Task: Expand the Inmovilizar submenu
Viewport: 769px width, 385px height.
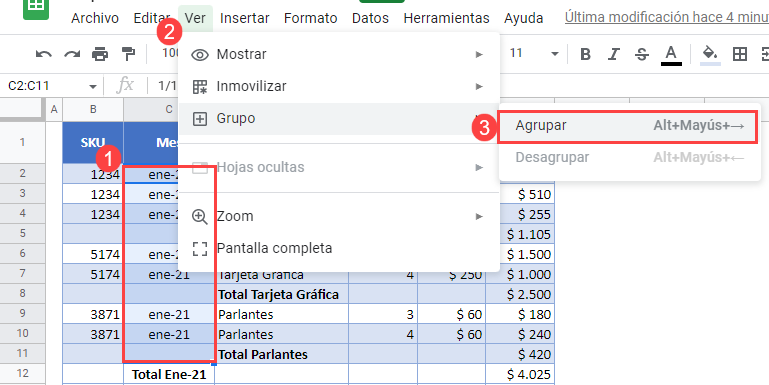Action: pyautogui.click(x=339, y=87)
